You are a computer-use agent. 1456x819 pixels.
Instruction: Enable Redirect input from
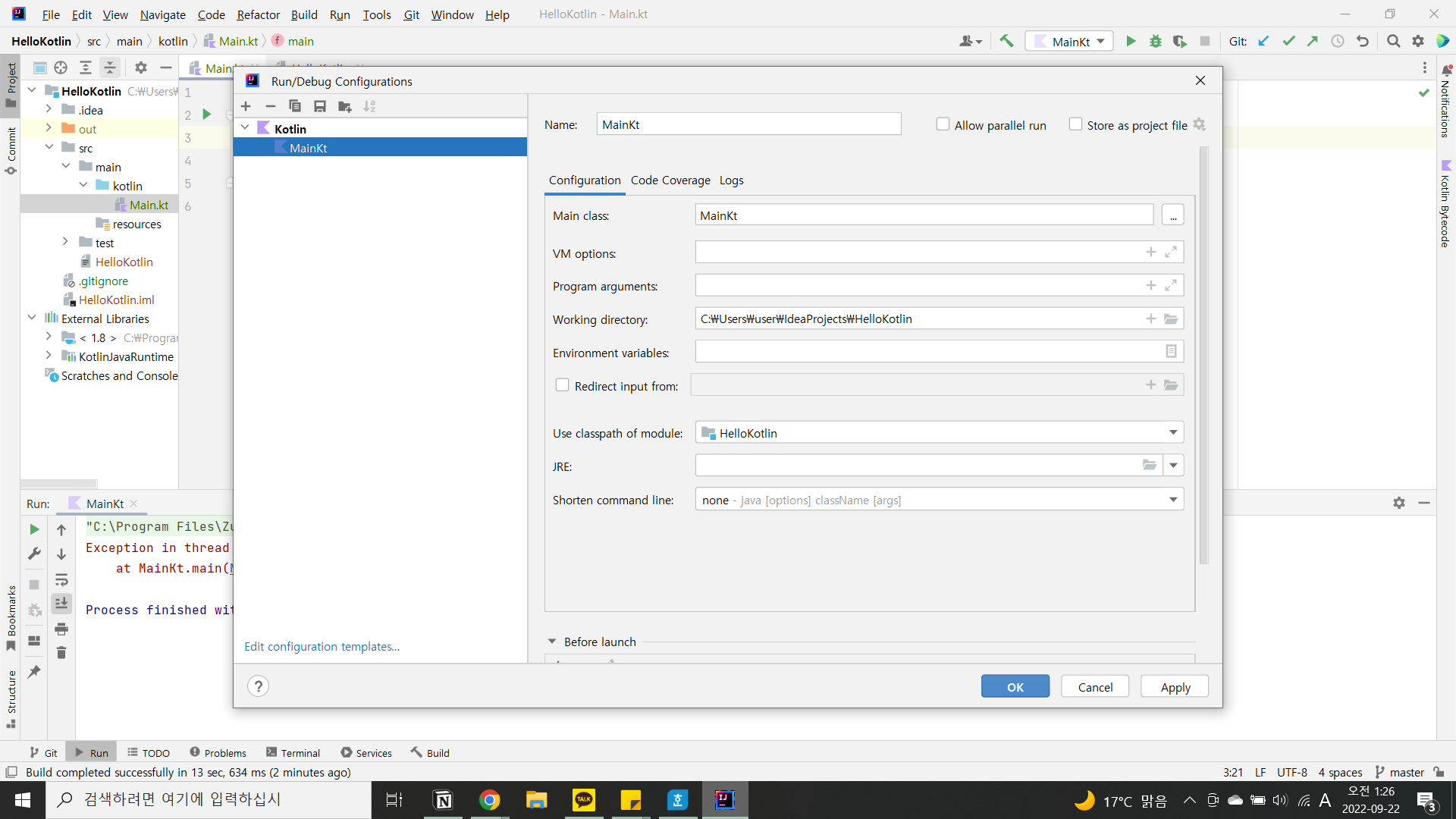pyautogui.click(x=562, y=385)
